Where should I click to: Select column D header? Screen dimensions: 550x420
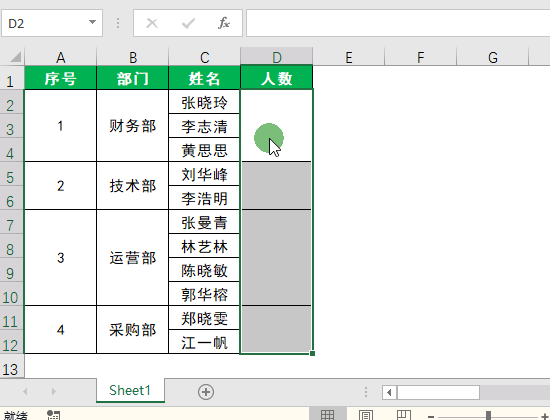(x=277, y=57)
